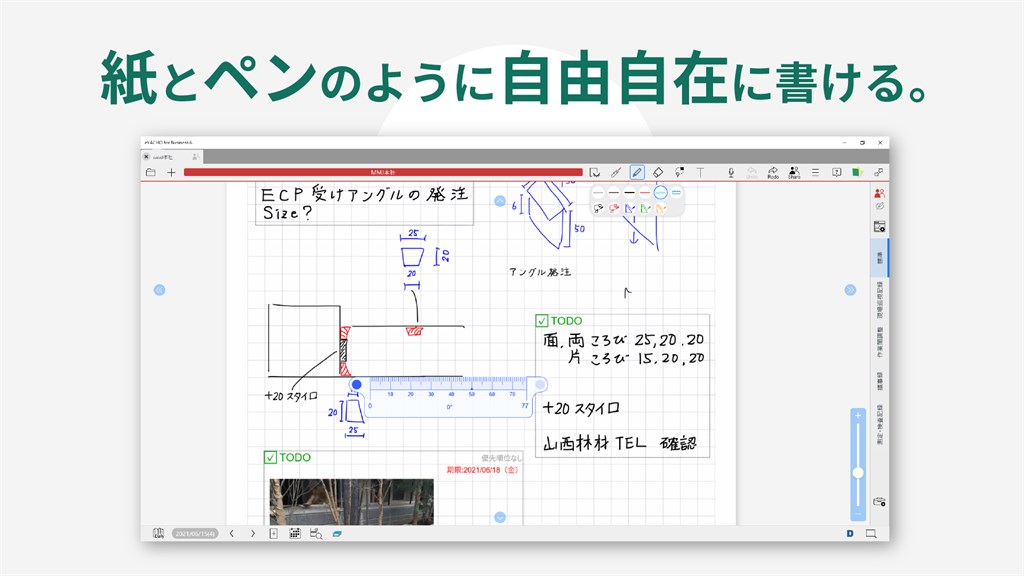1024x576 pixels.
Task: Click the red MMJ title bar
Action: 383,172
